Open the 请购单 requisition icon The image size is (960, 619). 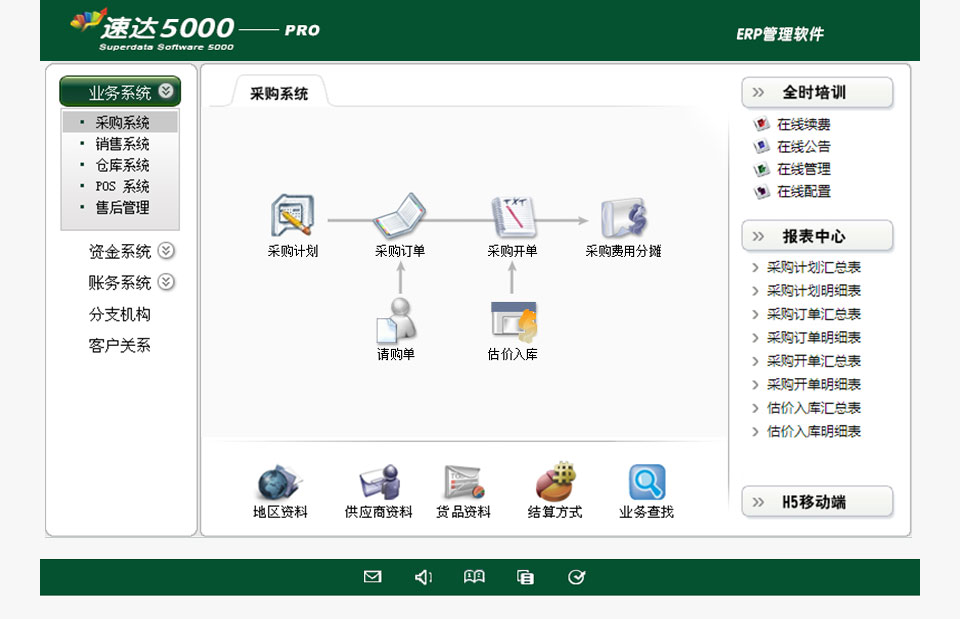pos(396,320)
